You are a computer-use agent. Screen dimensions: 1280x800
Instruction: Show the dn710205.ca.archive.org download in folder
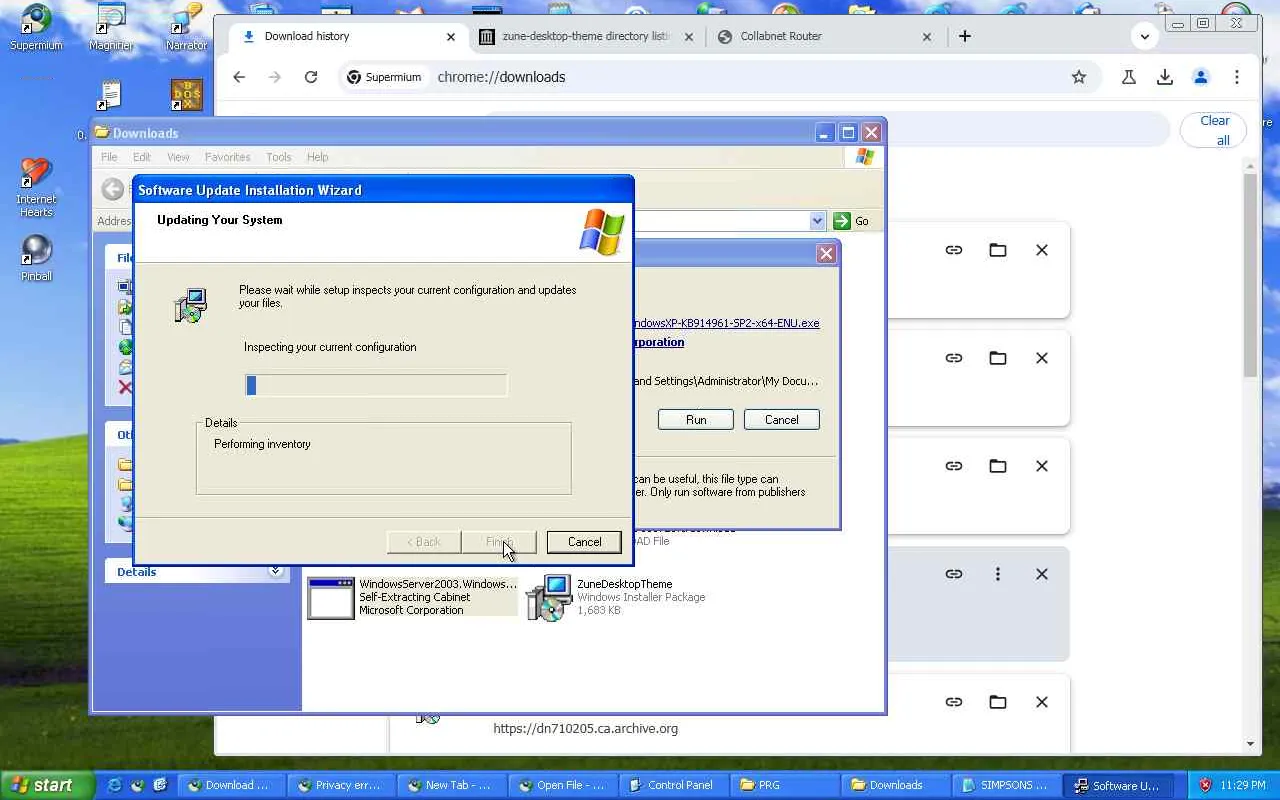coord(998,702)
